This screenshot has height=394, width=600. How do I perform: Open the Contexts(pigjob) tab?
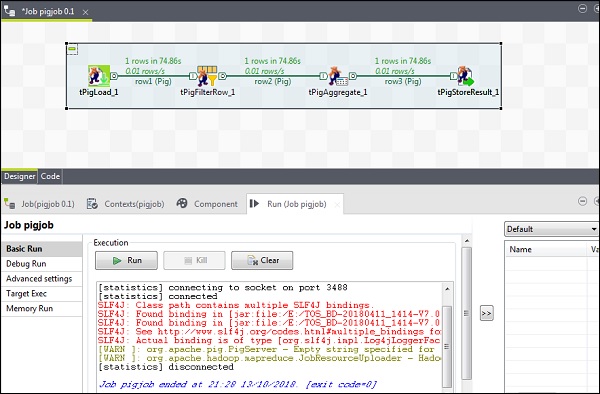tap(126, 204)
